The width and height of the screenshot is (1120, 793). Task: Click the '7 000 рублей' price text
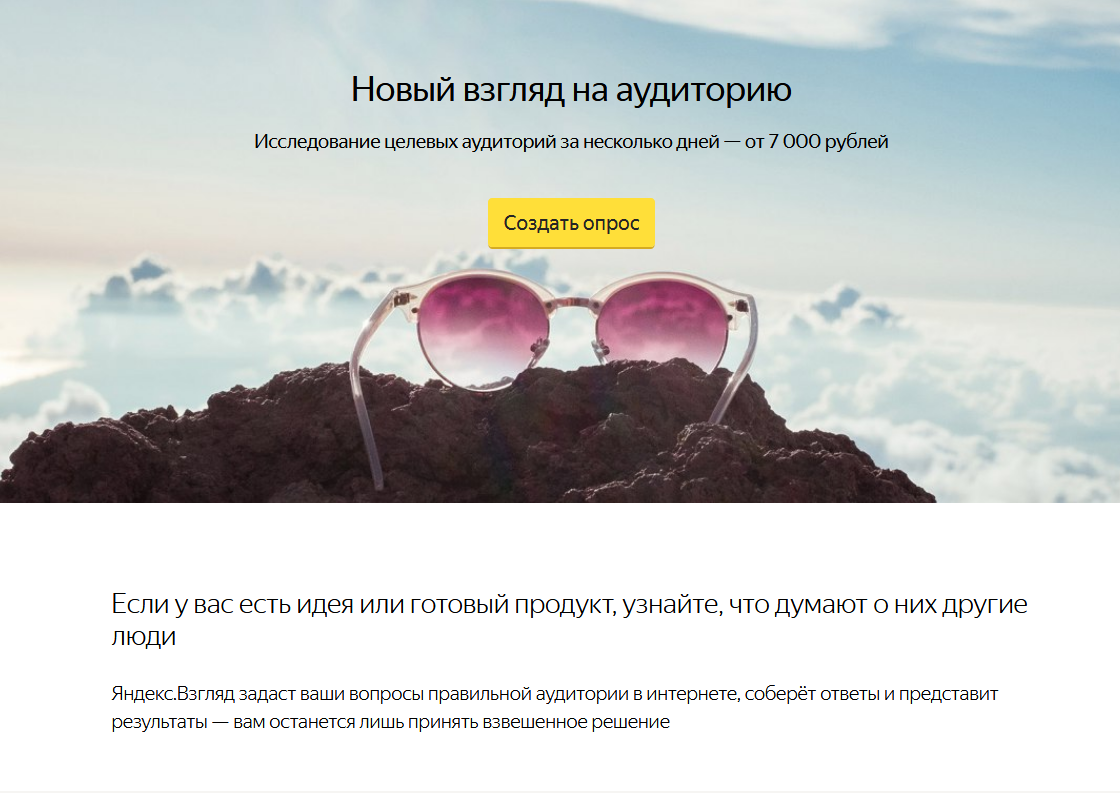pos(828,141)
